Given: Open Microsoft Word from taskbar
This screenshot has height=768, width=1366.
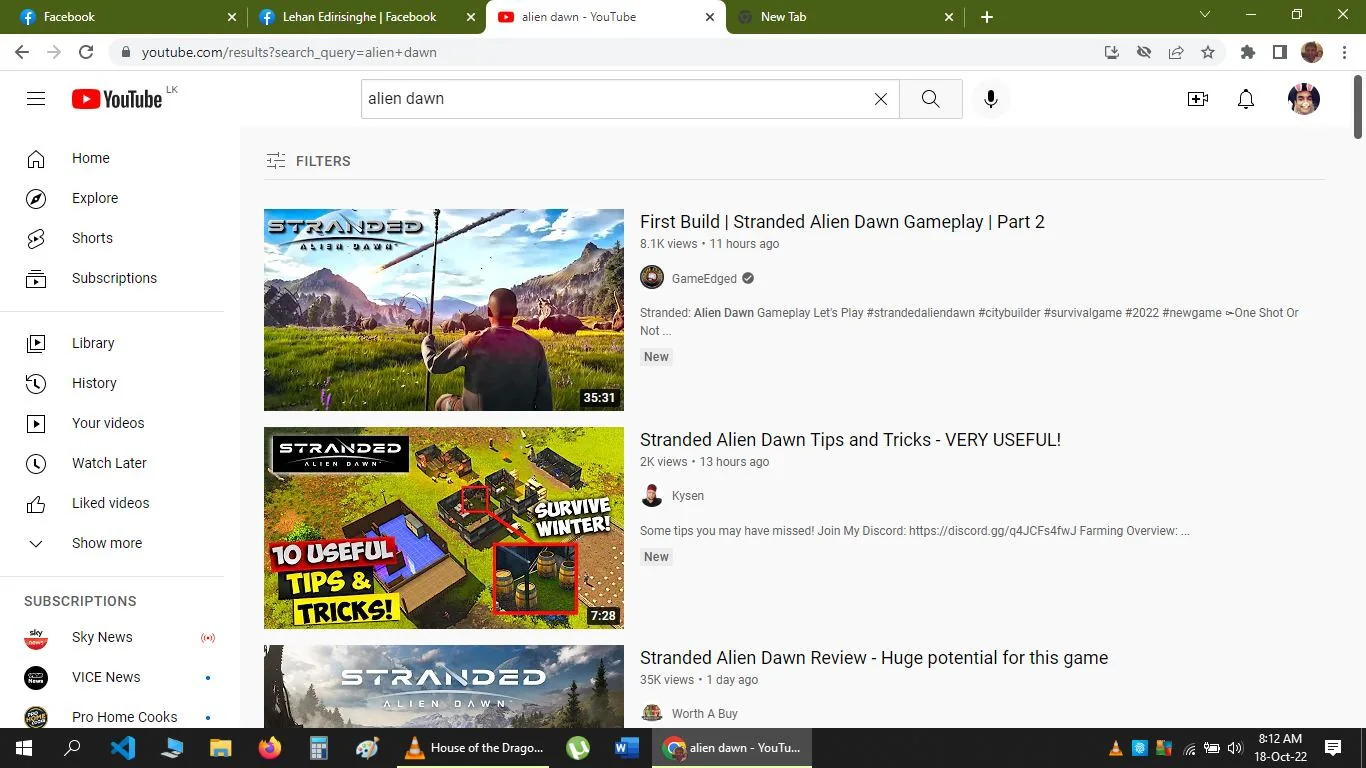Looking at the screenshot, I should pos(627,748).
